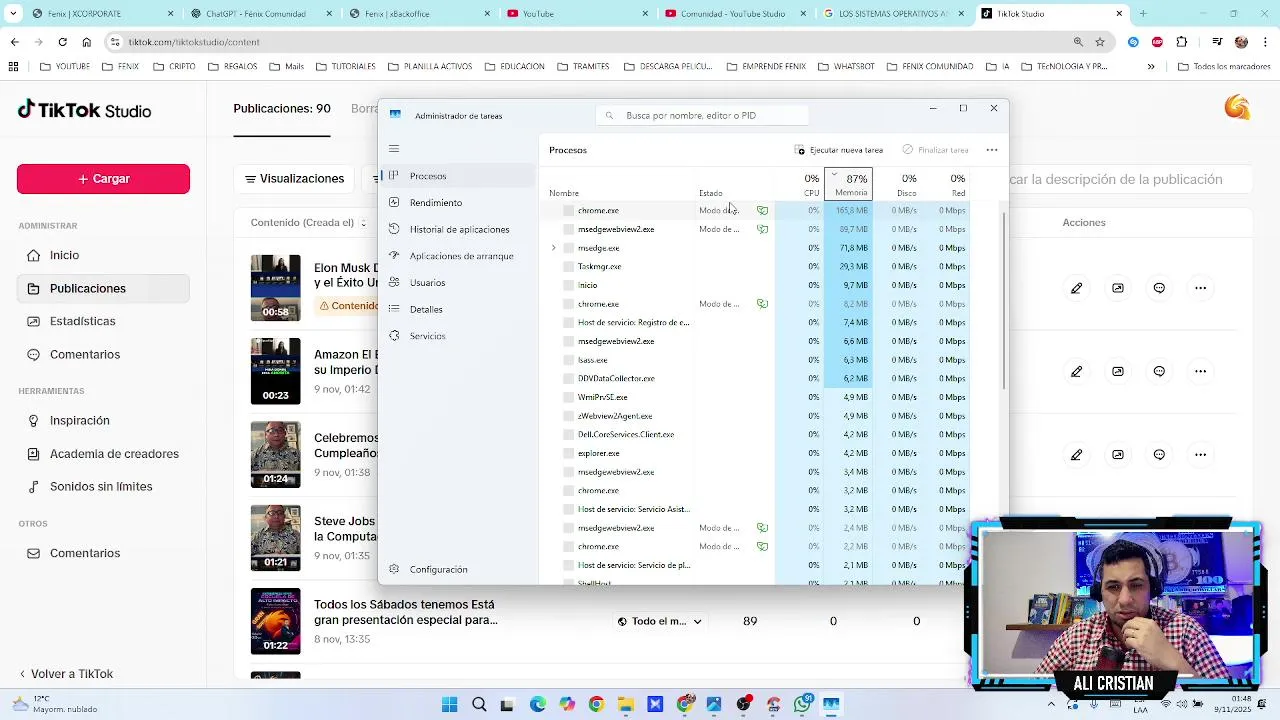The width and height of the screenshot is (1280, 720).
Task: Edit the first post with pencil icon
Action: coord(1076,288)
